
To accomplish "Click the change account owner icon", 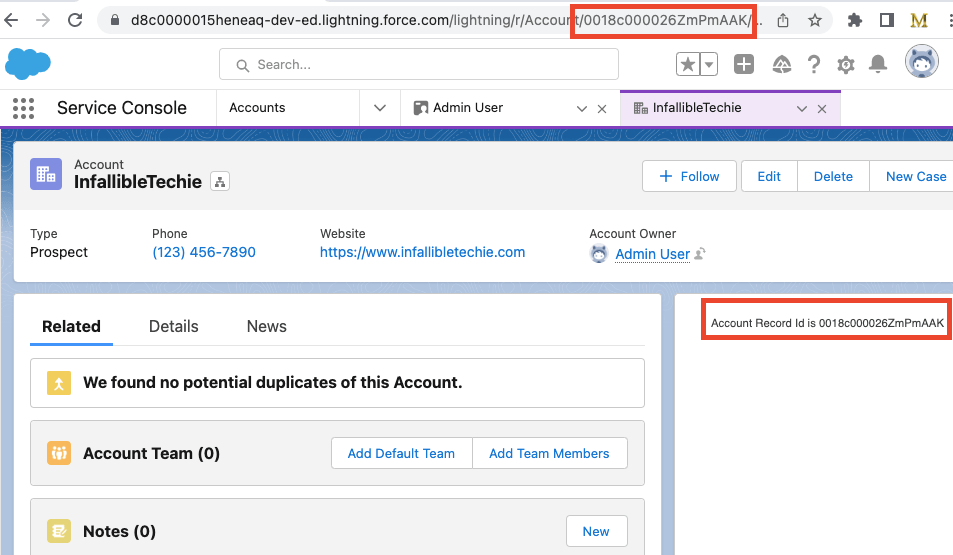I will coord(700,253).
